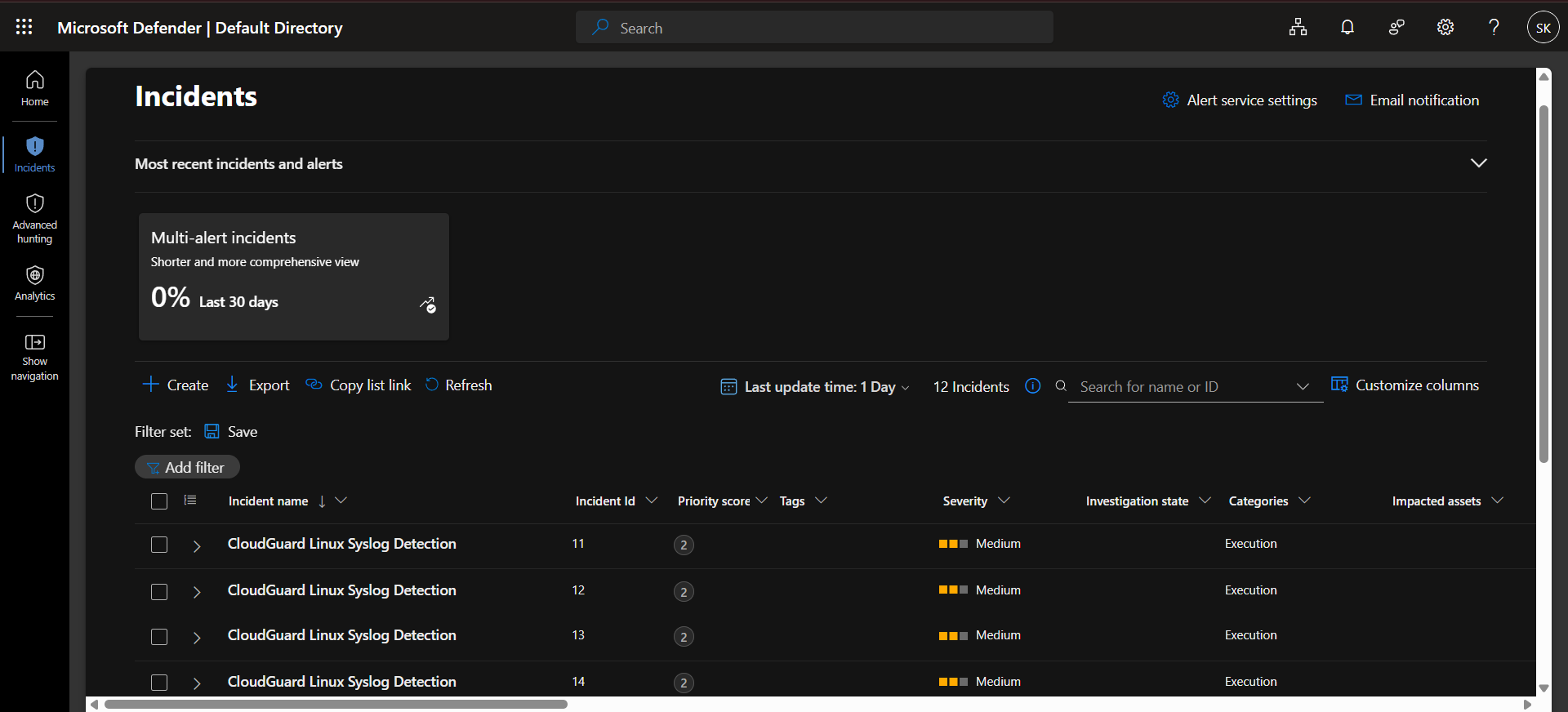Open the settings gear in header

coord(1445,27)
